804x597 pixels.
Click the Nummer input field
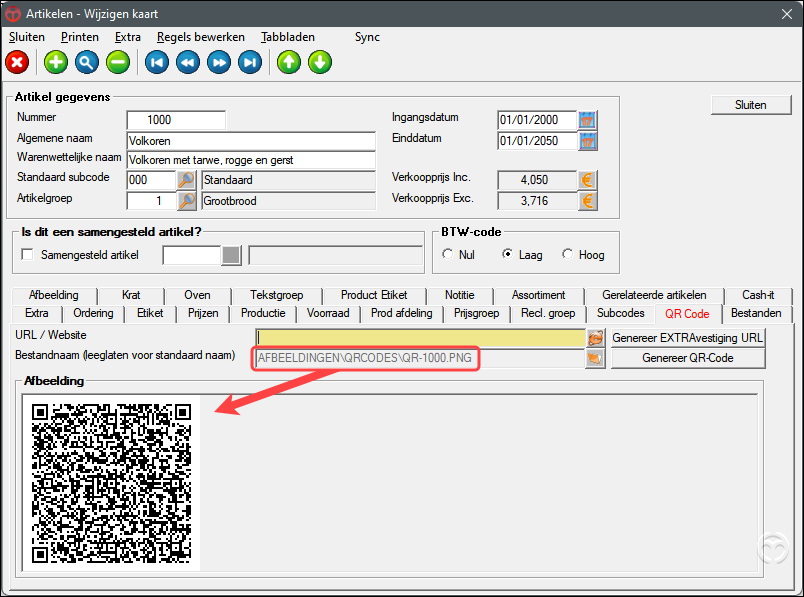coord(176,120)
